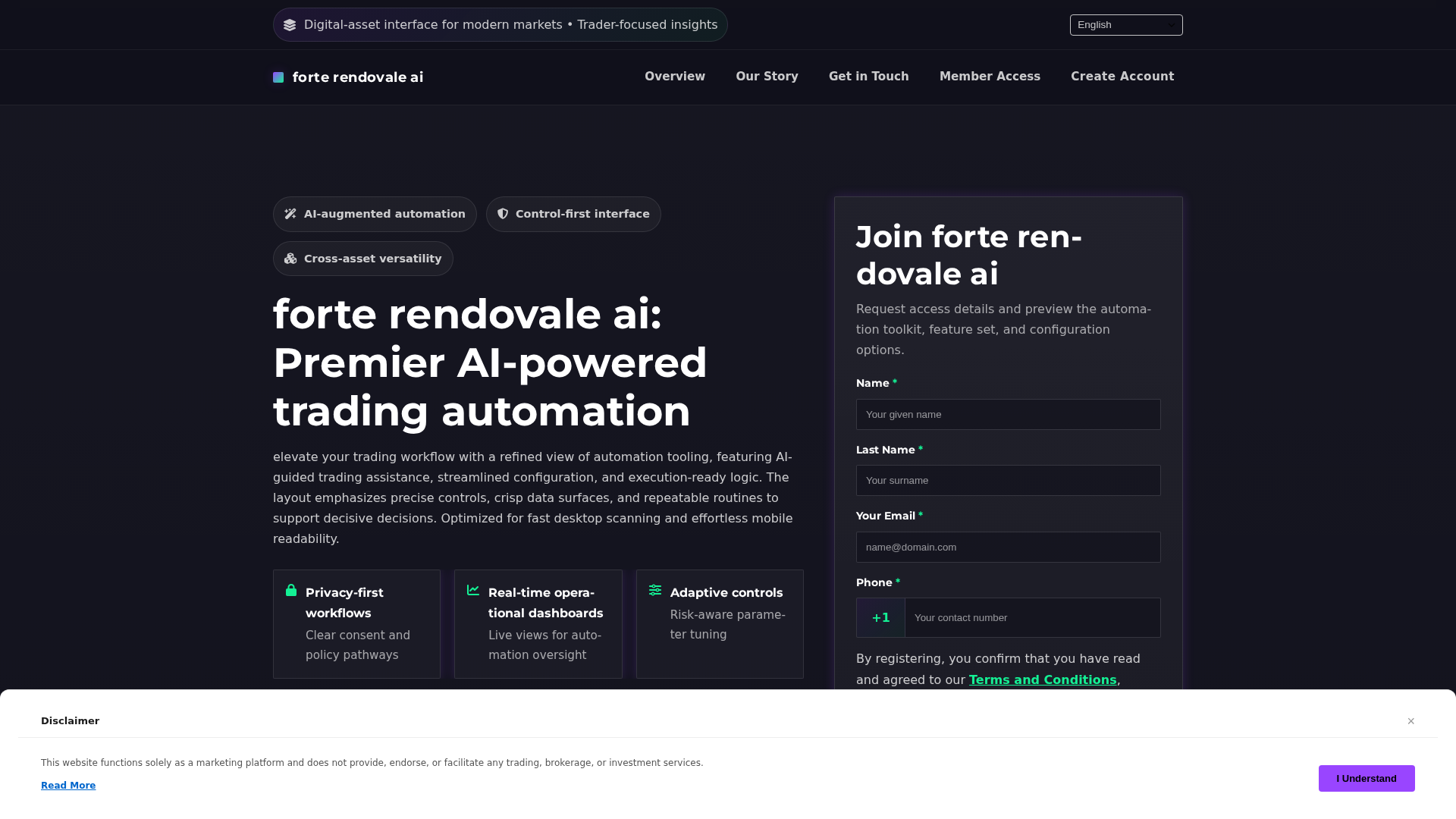
Task: Focus the Name input field
Action: [x=1009, y=415]
